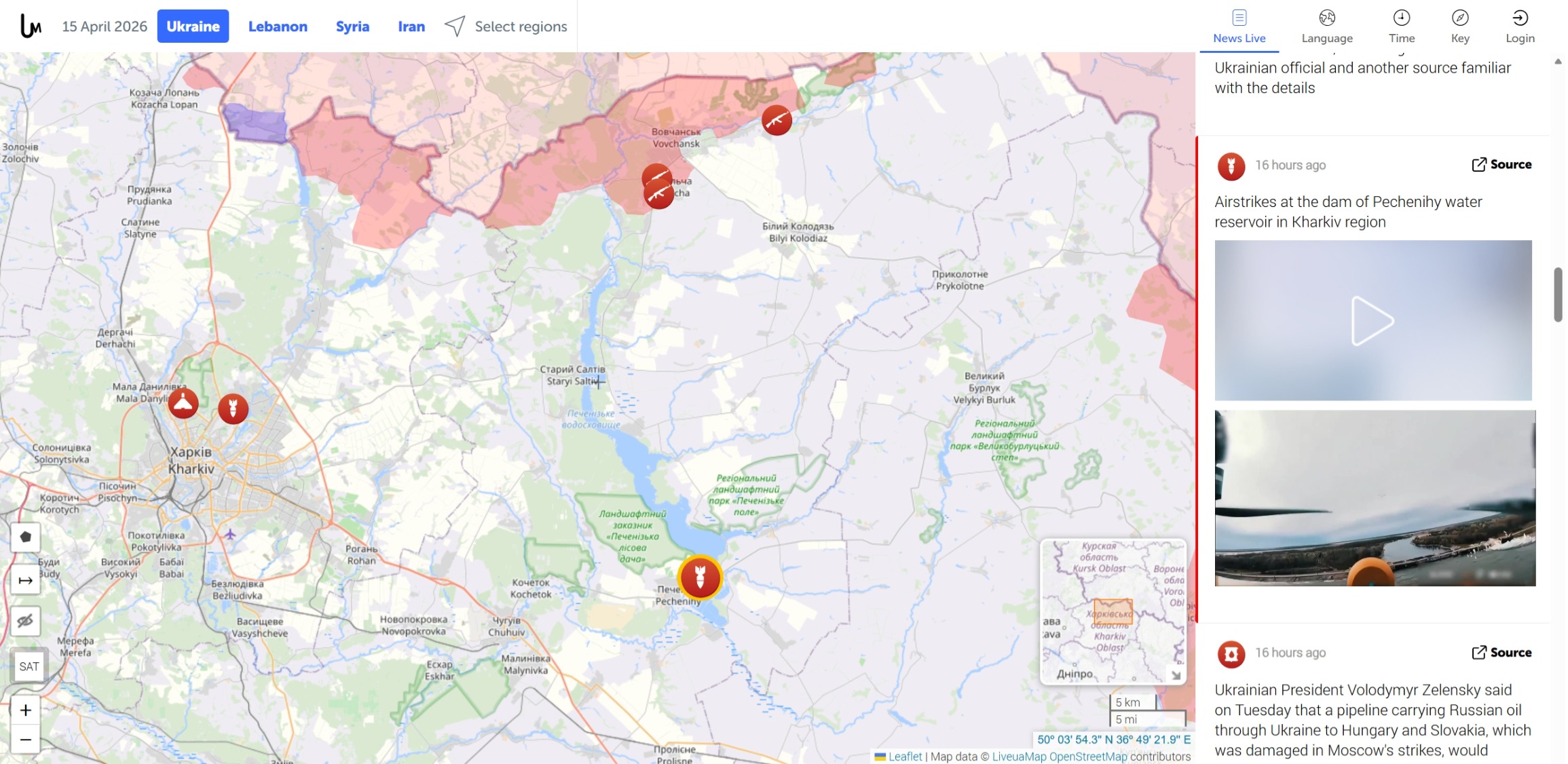Click the Liveuamap logo icon
1568x764 pixels.
31,26
